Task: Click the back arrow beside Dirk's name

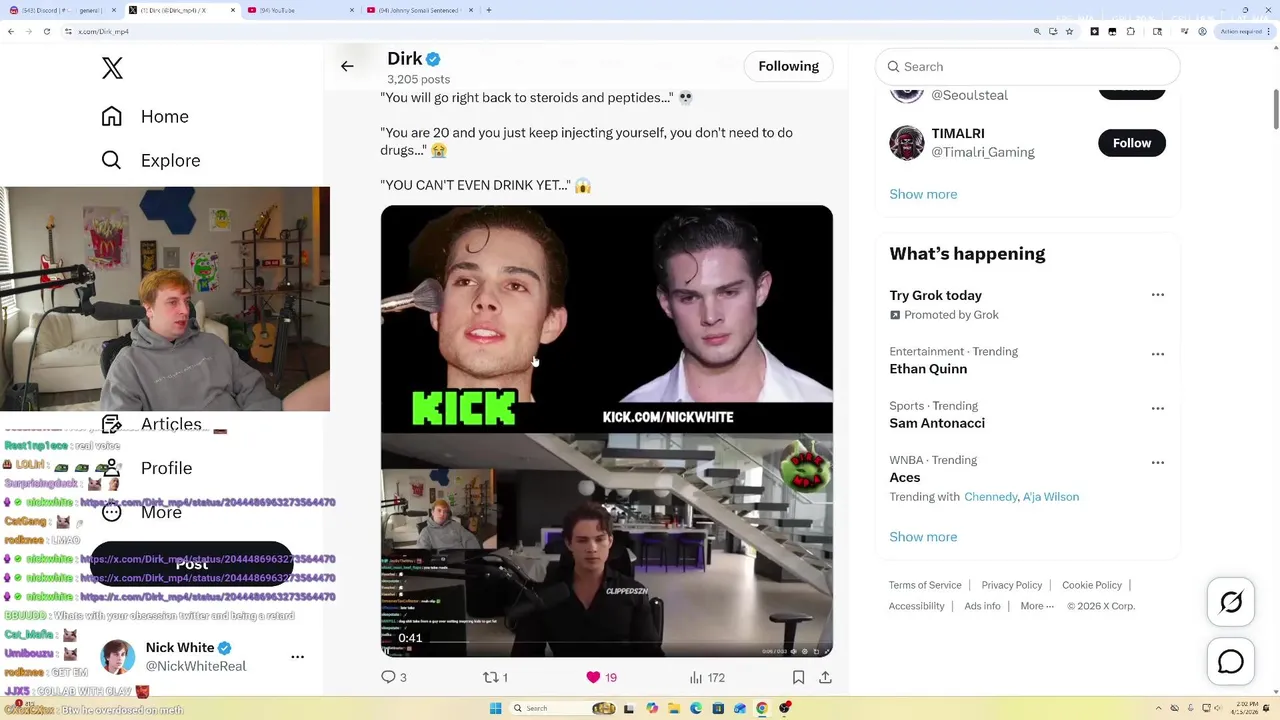Action: click(x=347, y=66)
